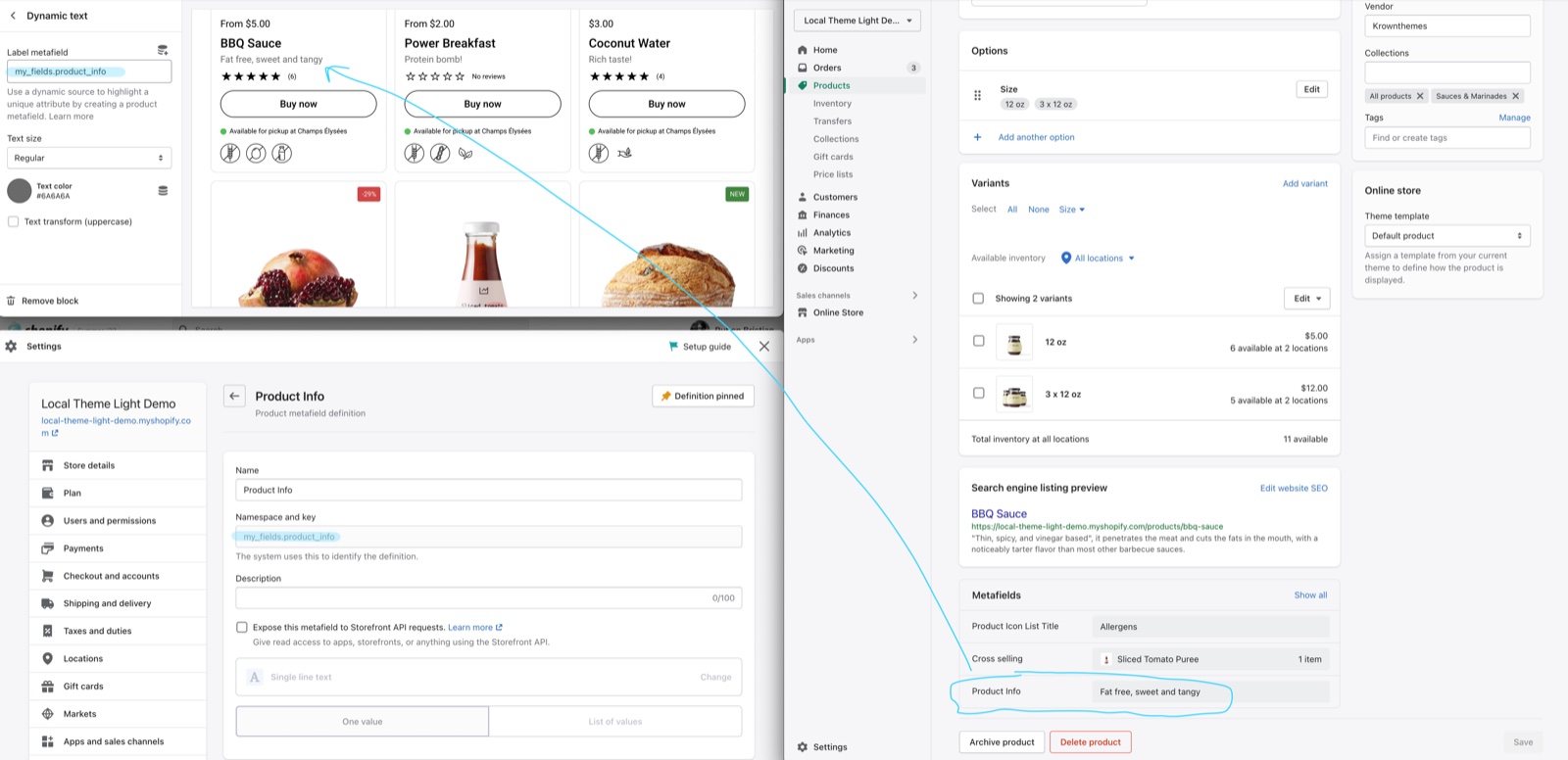Open the Theme template Default product dropdown
This screenshot has width=1568, height=760.
(x=1447, y=236)
